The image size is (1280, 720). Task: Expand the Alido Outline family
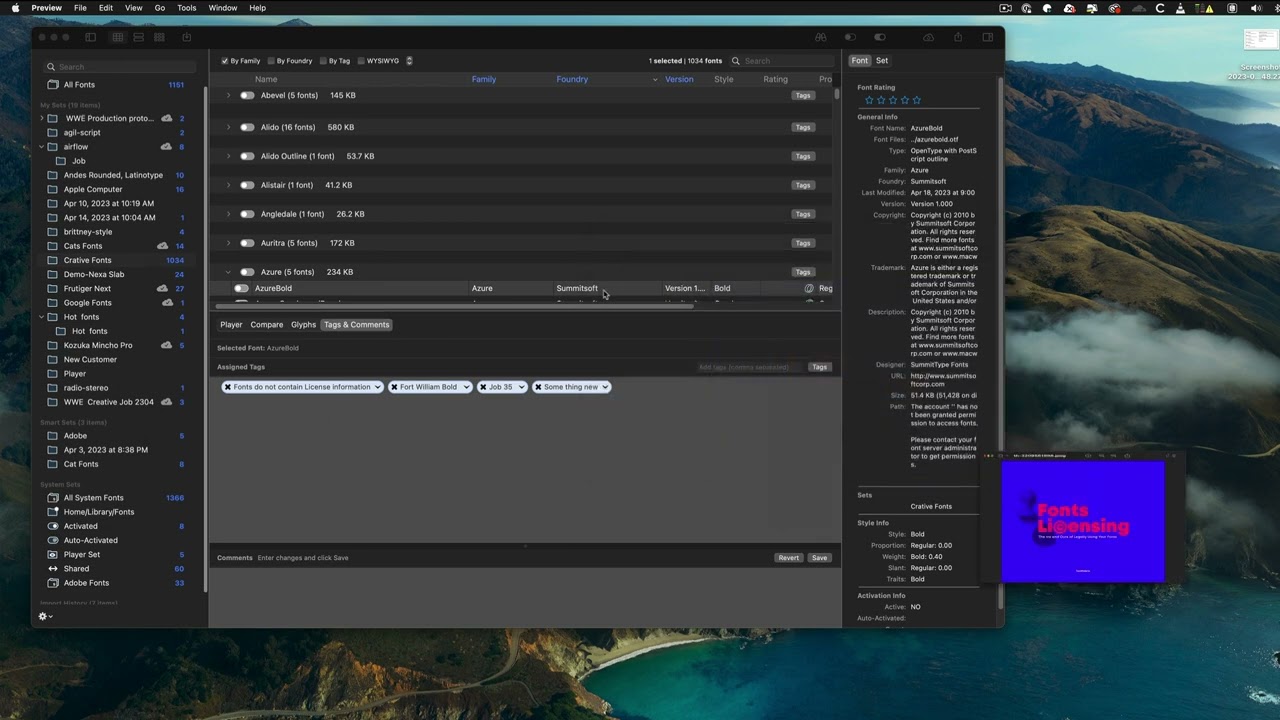pyautogui.click(x=228, y=157)
